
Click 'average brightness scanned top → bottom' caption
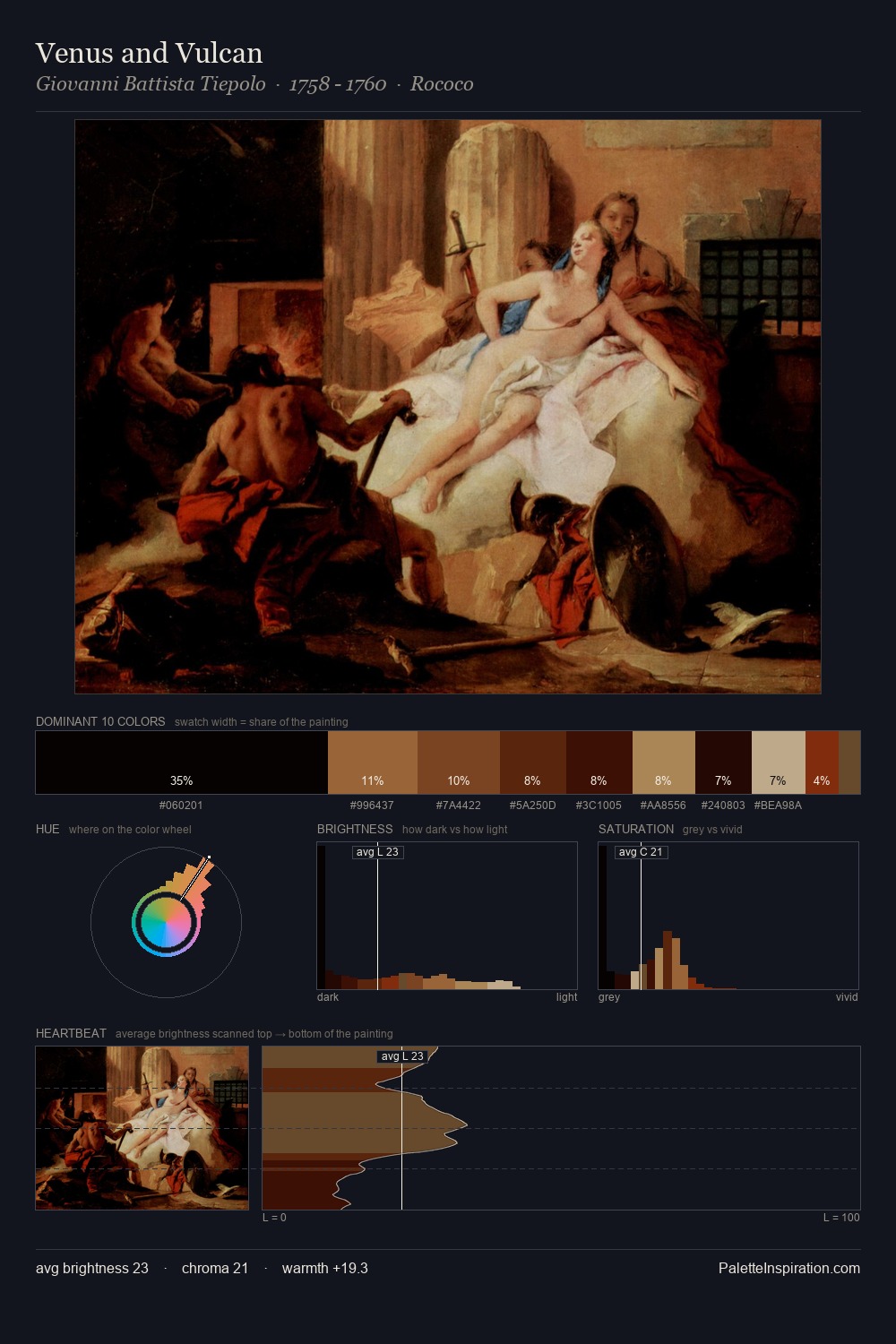coord(254,1034)
